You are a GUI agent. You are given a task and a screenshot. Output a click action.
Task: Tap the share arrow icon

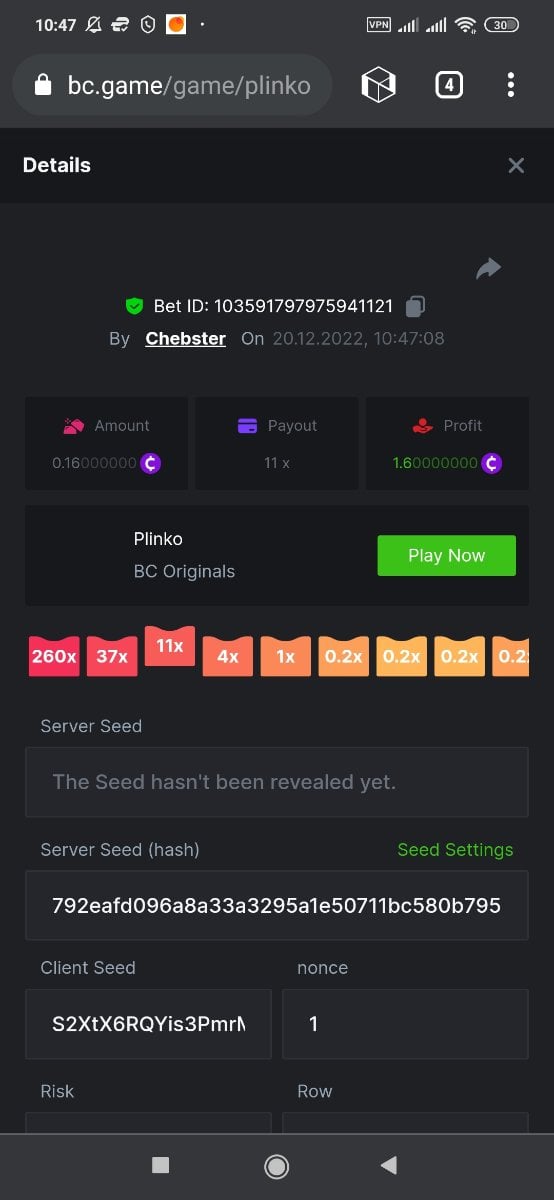(x=488, y=268)
